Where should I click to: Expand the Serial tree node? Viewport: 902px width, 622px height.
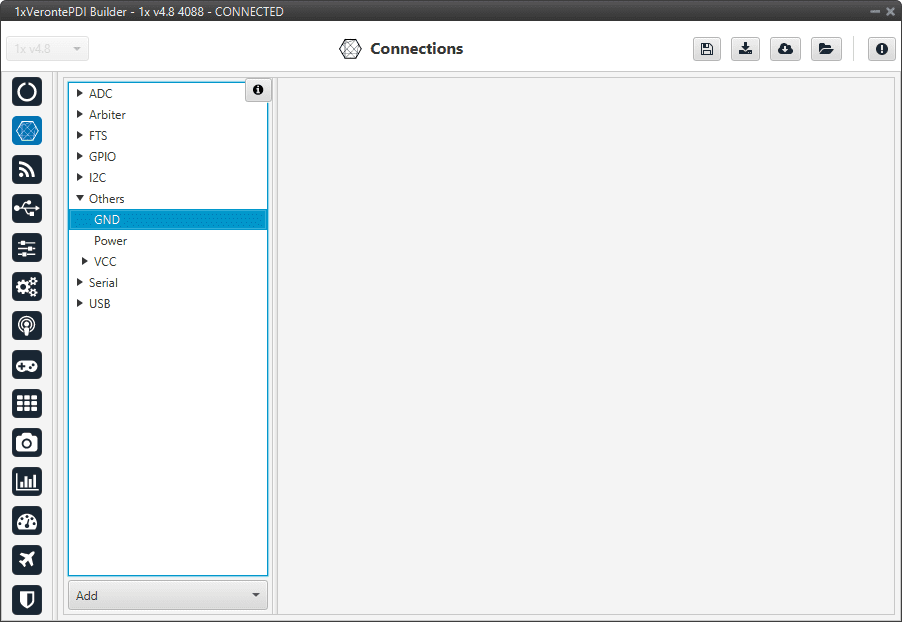point(80,282)
